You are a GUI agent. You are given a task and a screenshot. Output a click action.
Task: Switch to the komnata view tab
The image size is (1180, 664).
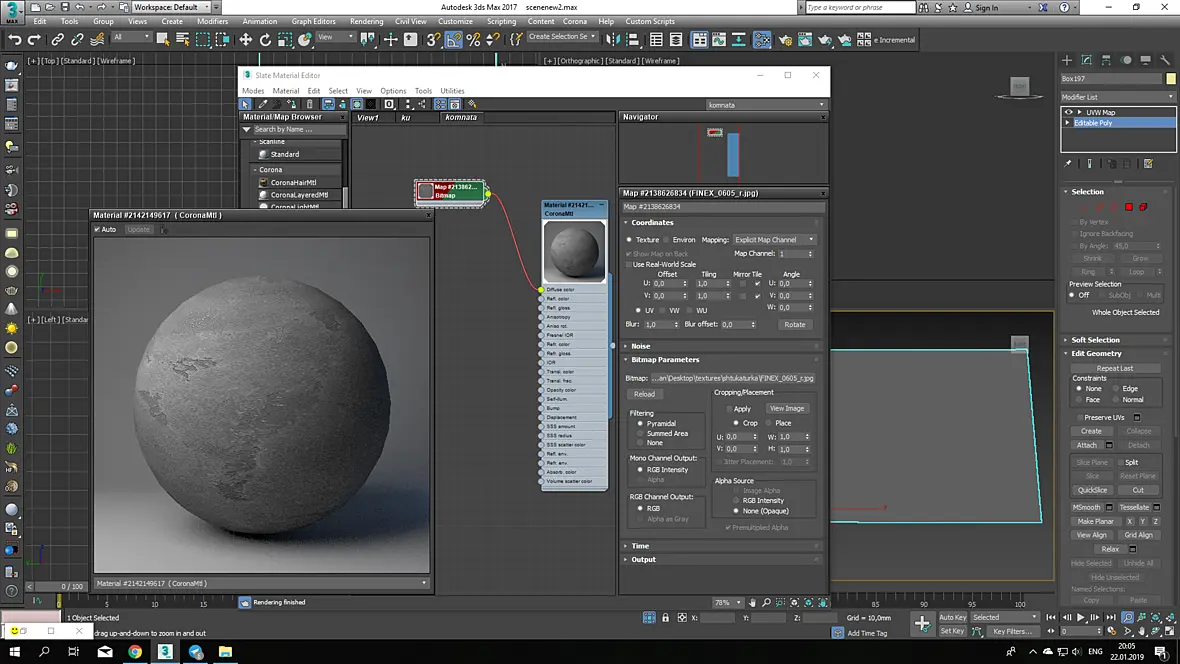coord(461,117)
